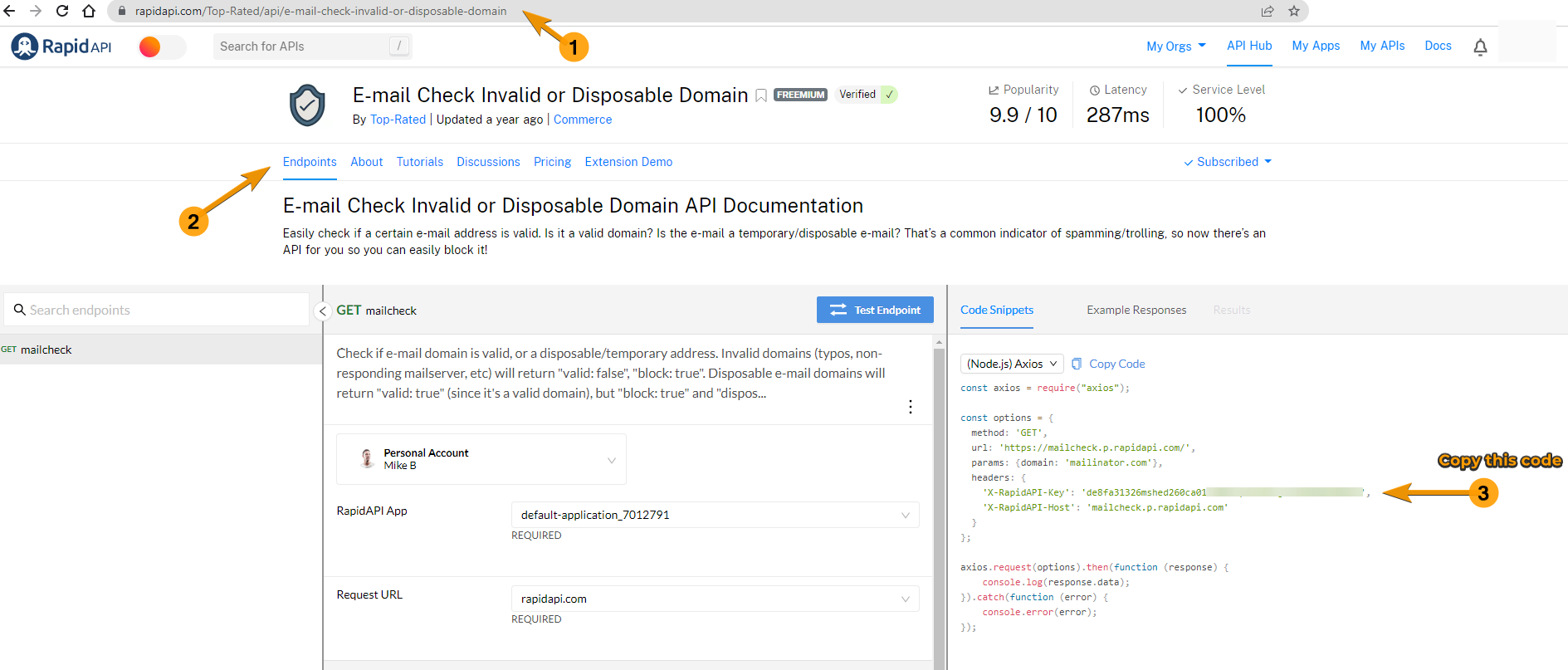Collapse the endpoints sidebar with the chevron
Viewport: 1568px width, 670px height.
(323, 311)
